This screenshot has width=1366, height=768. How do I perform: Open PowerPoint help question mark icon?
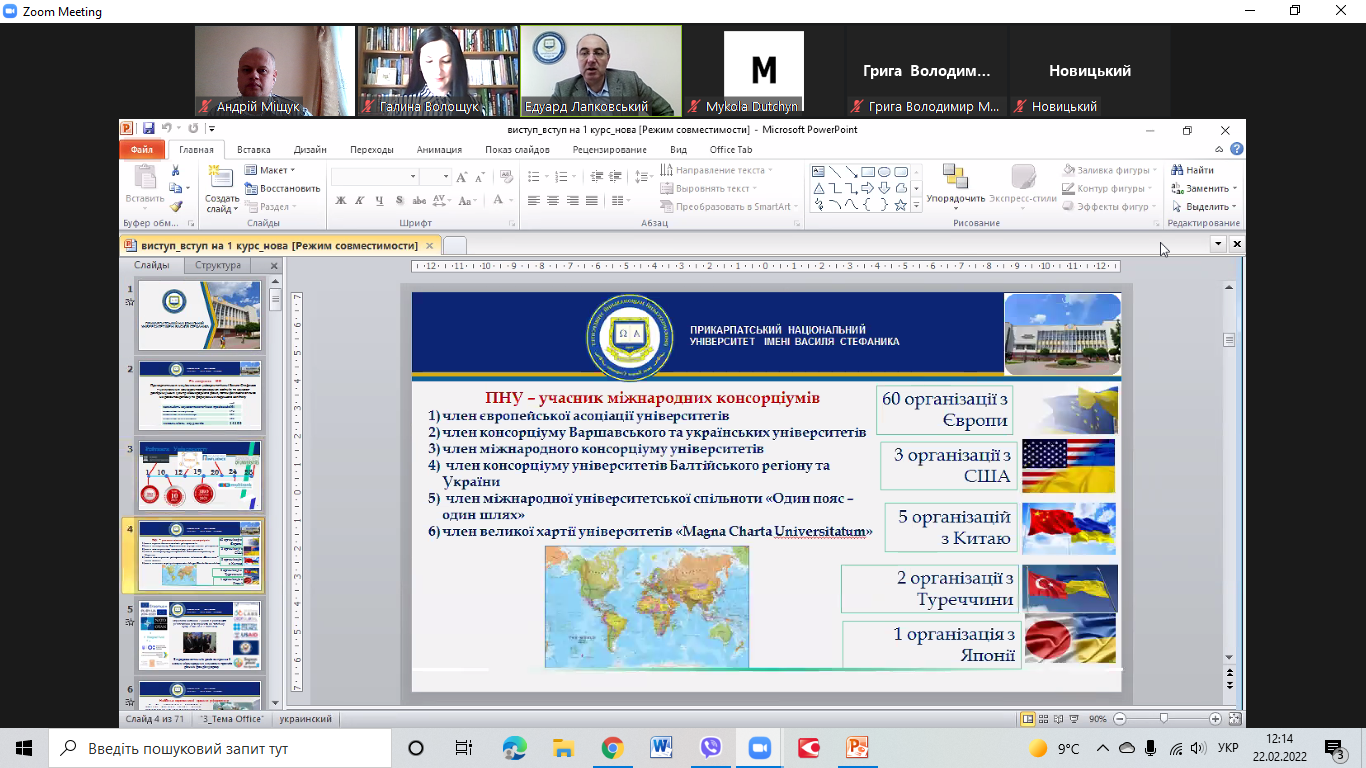pos(1237,149)
